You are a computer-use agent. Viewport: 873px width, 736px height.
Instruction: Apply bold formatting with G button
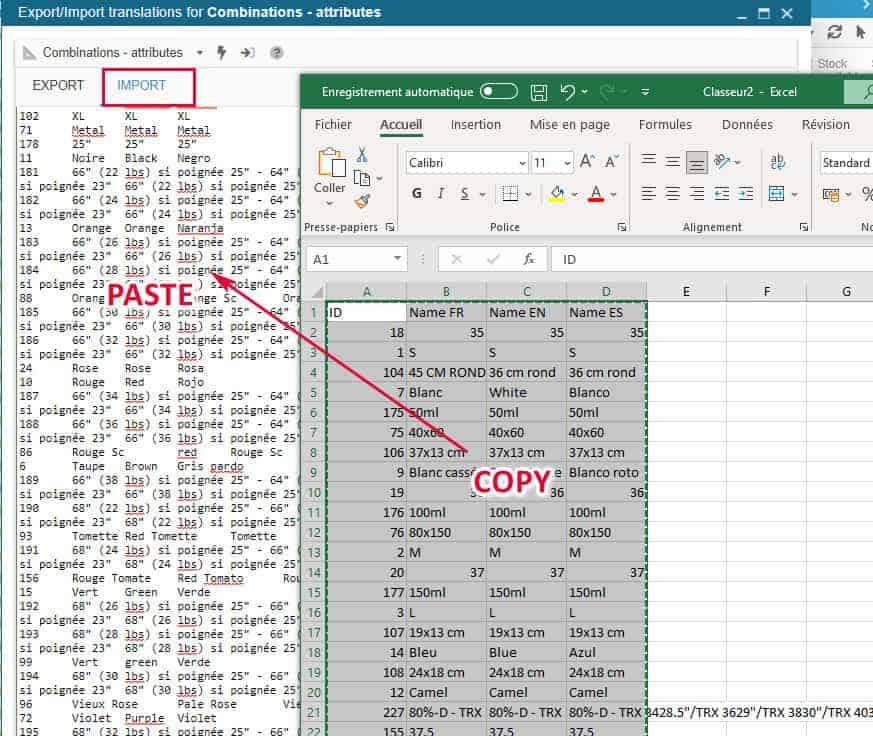coord(416,193)
